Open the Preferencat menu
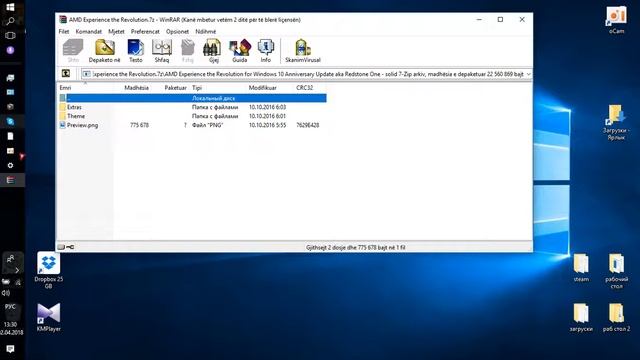The height and width of the screenshot is (360, 640). (x=145, y=31)
